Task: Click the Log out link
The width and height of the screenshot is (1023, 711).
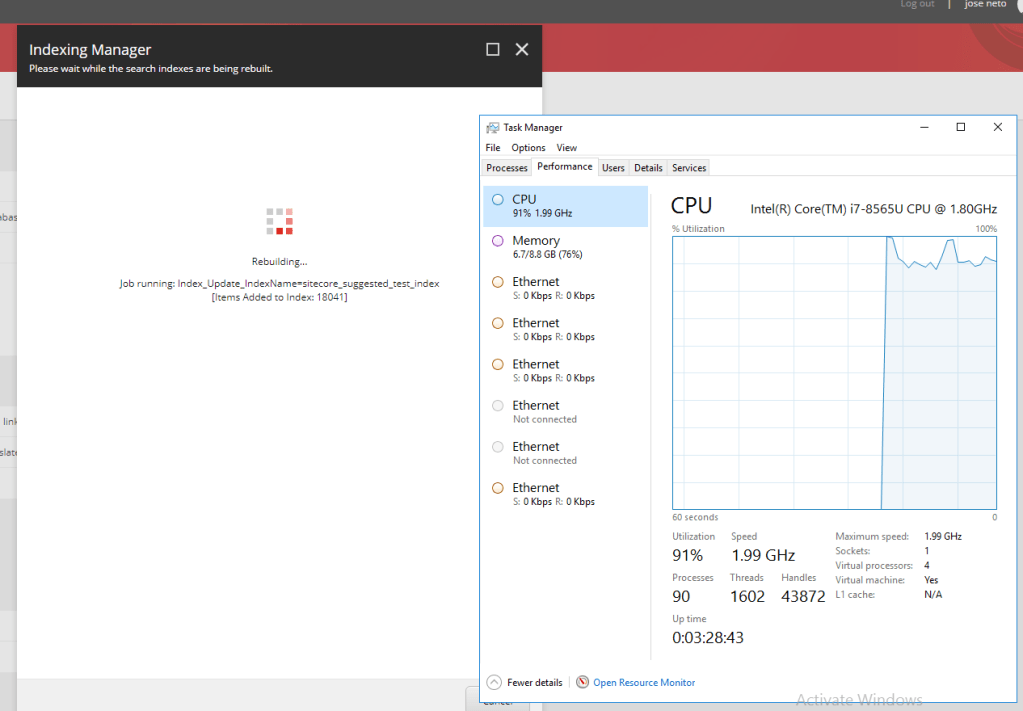Action: click(917, 5)
